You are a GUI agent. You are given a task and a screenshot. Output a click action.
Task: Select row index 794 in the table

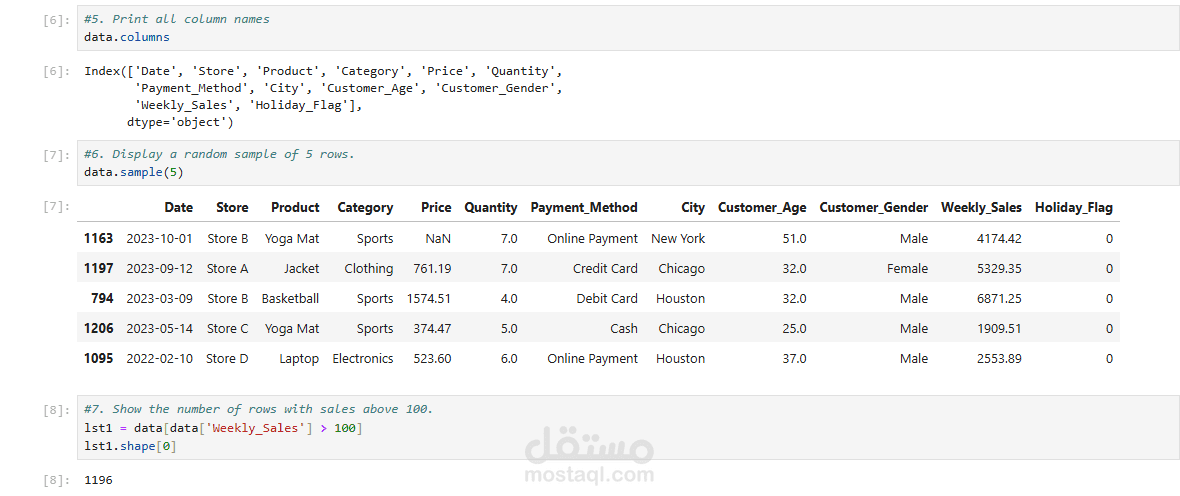pos(102,299)
